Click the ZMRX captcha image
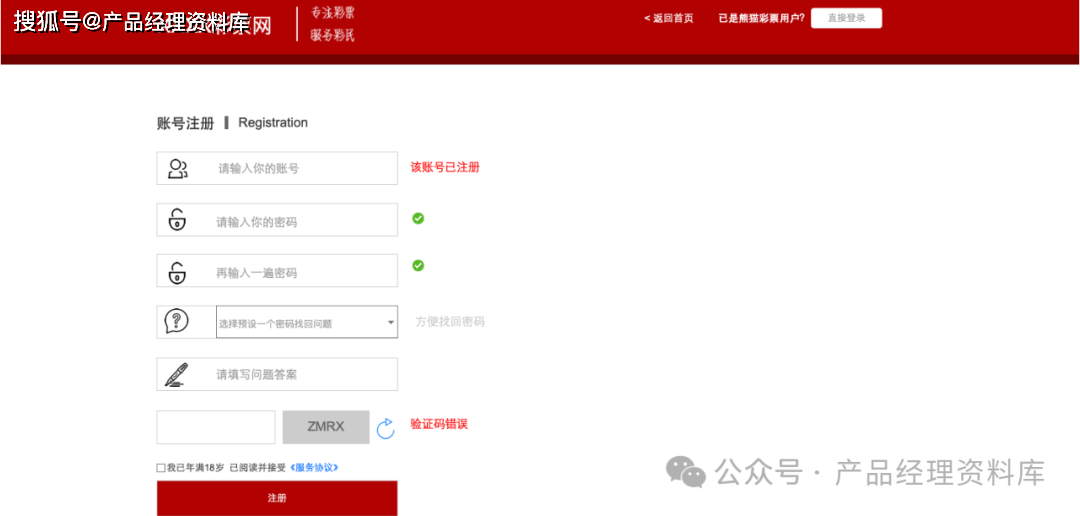Viewport: 1080px width, 516px height. [x=326, y=427]
